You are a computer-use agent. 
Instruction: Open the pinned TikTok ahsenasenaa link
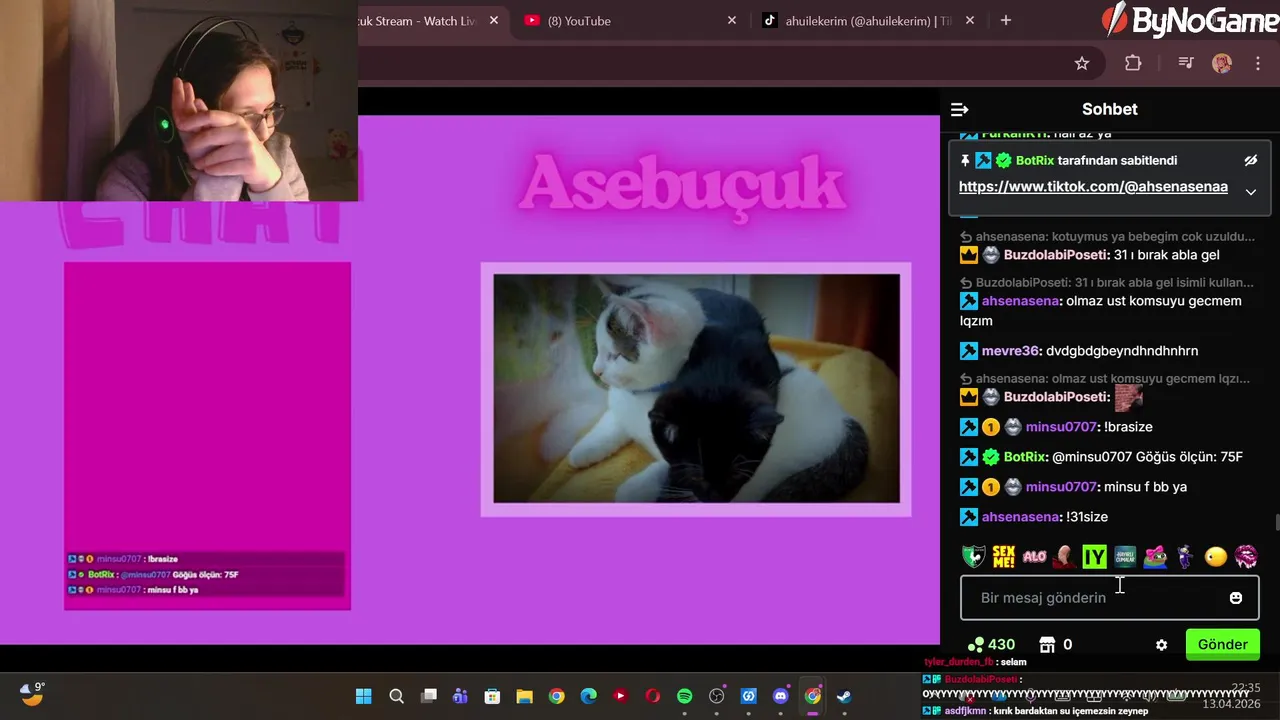[1093, 187]
